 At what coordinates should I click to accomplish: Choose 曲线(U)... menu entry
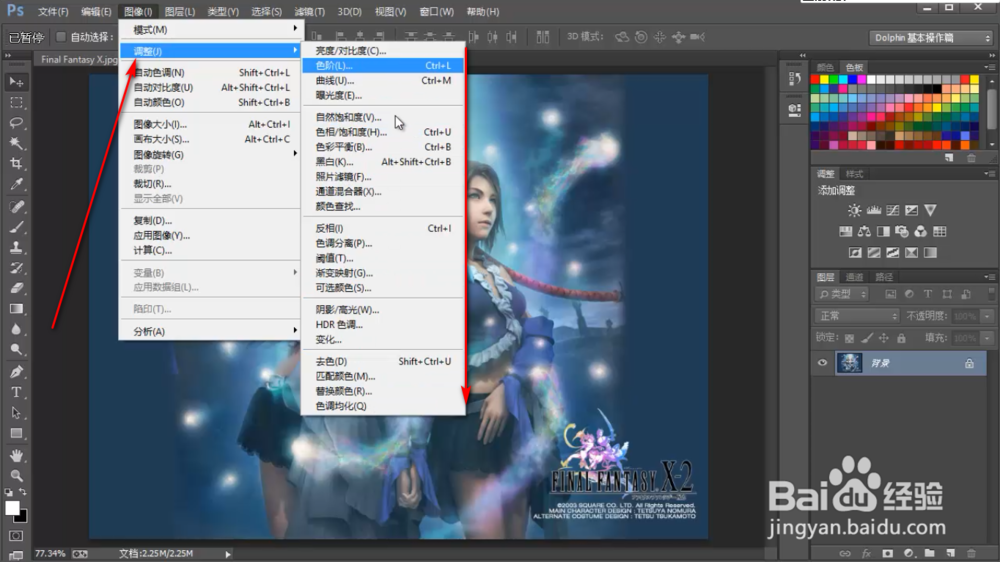(383, 80)
